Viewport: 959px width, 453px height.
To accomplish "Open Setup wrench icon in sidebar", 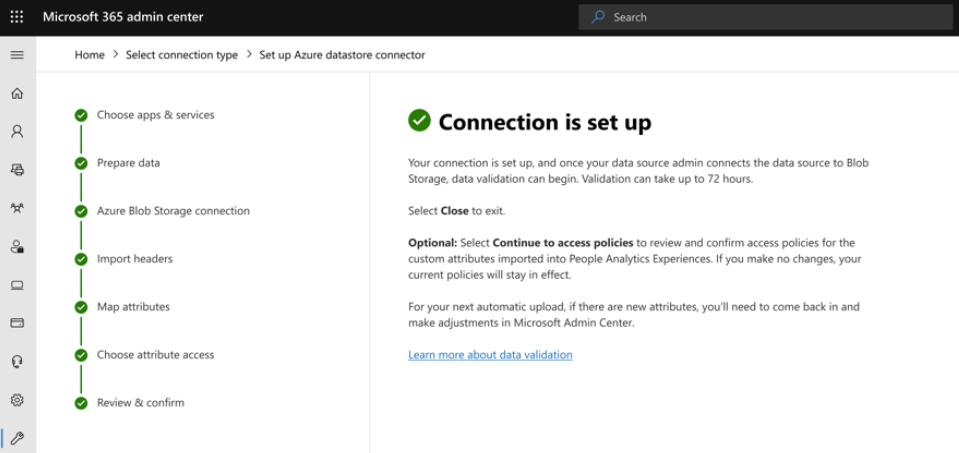I will (x=17, y=438).
